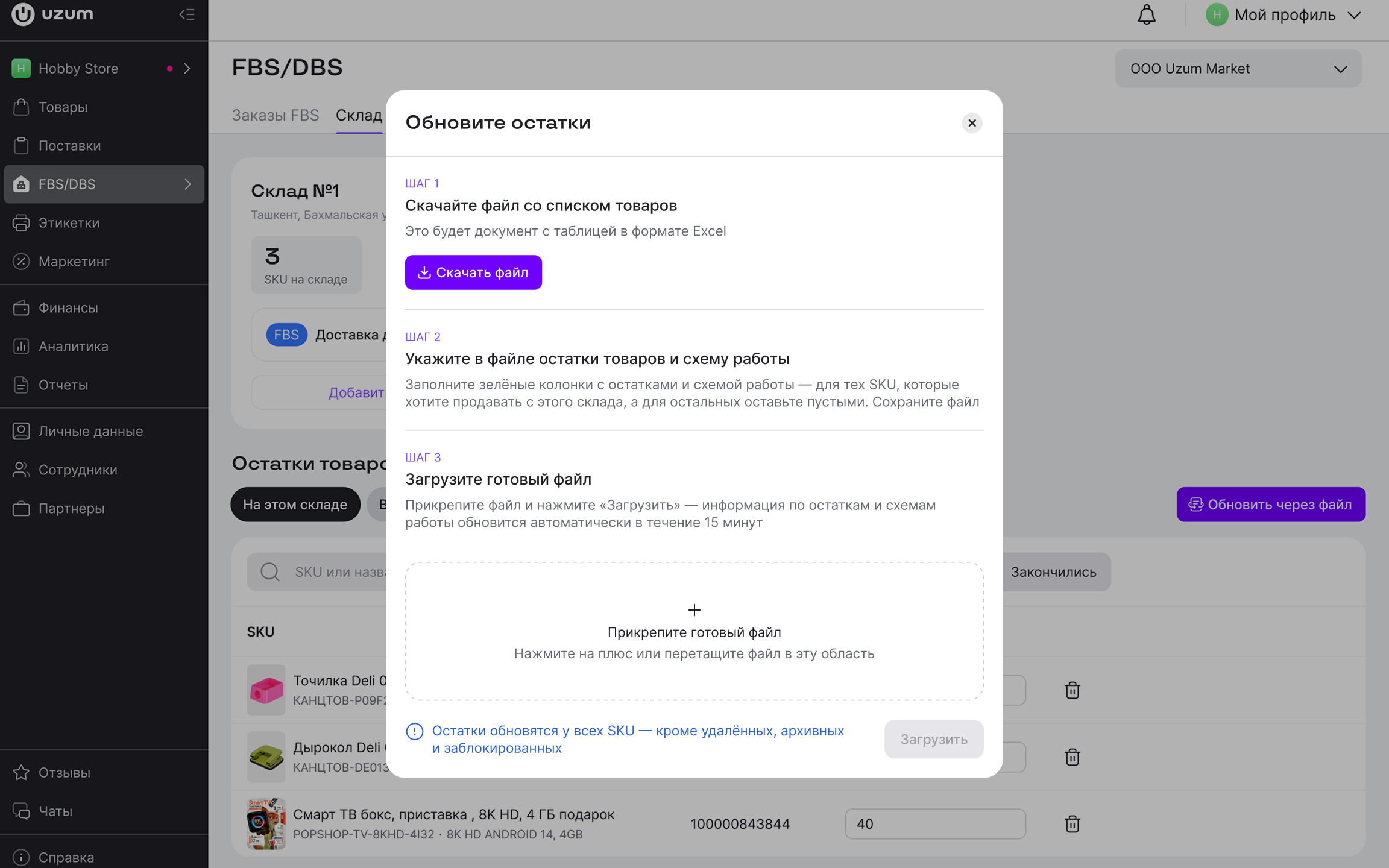Click the Отчеты document icon
This screenshot has width=1389, height=868.
[x=21, y=385]
